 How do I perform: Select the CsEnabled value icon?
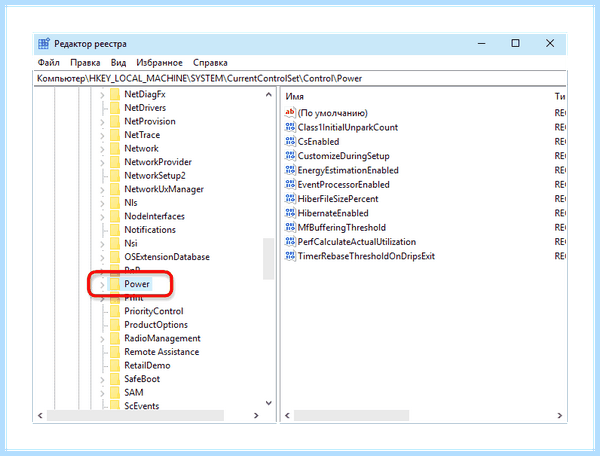coord(290,142)
